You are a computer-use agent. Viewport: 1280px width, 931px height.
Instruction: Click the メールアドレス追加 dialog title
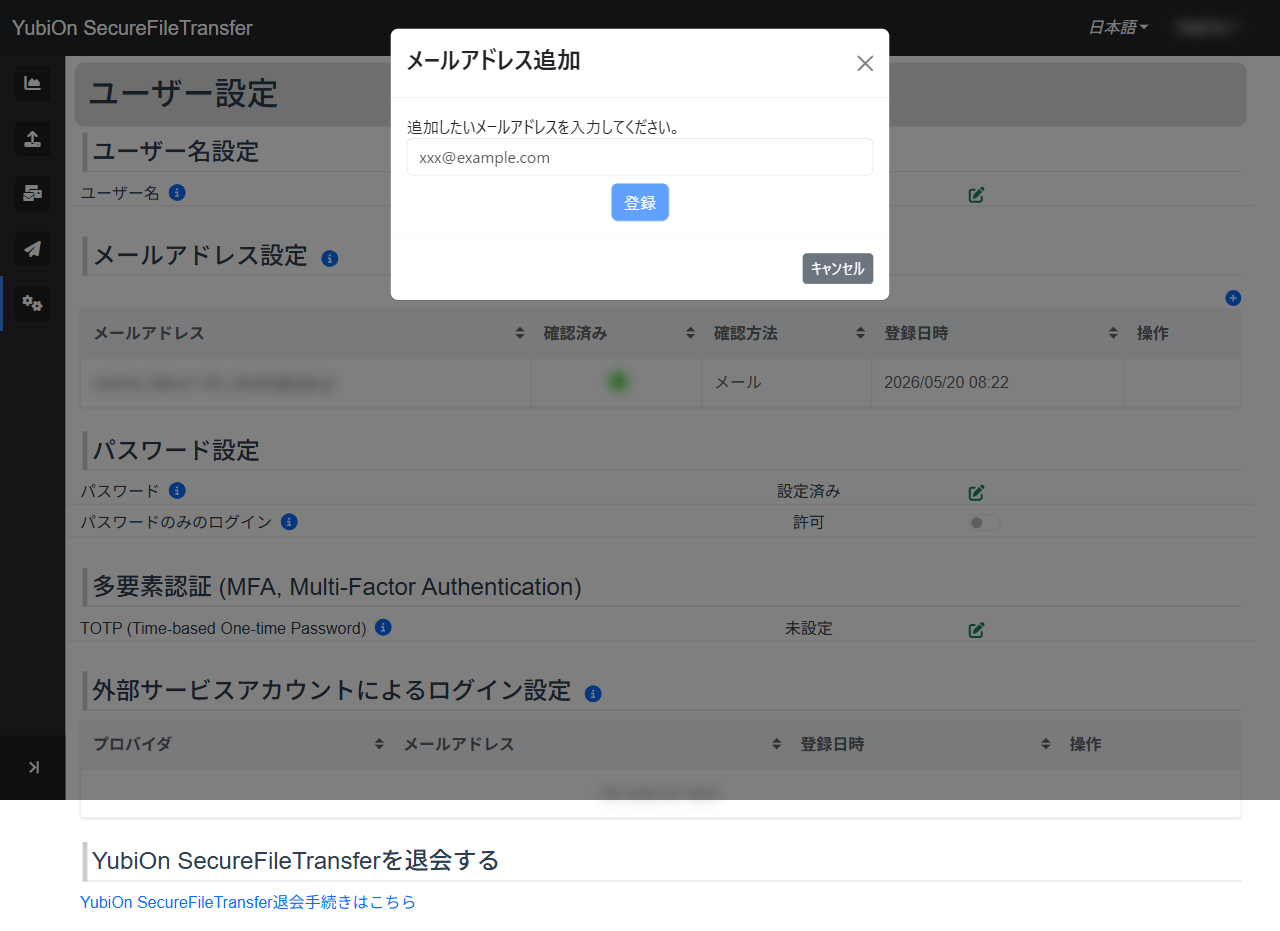tap(493, 60)
